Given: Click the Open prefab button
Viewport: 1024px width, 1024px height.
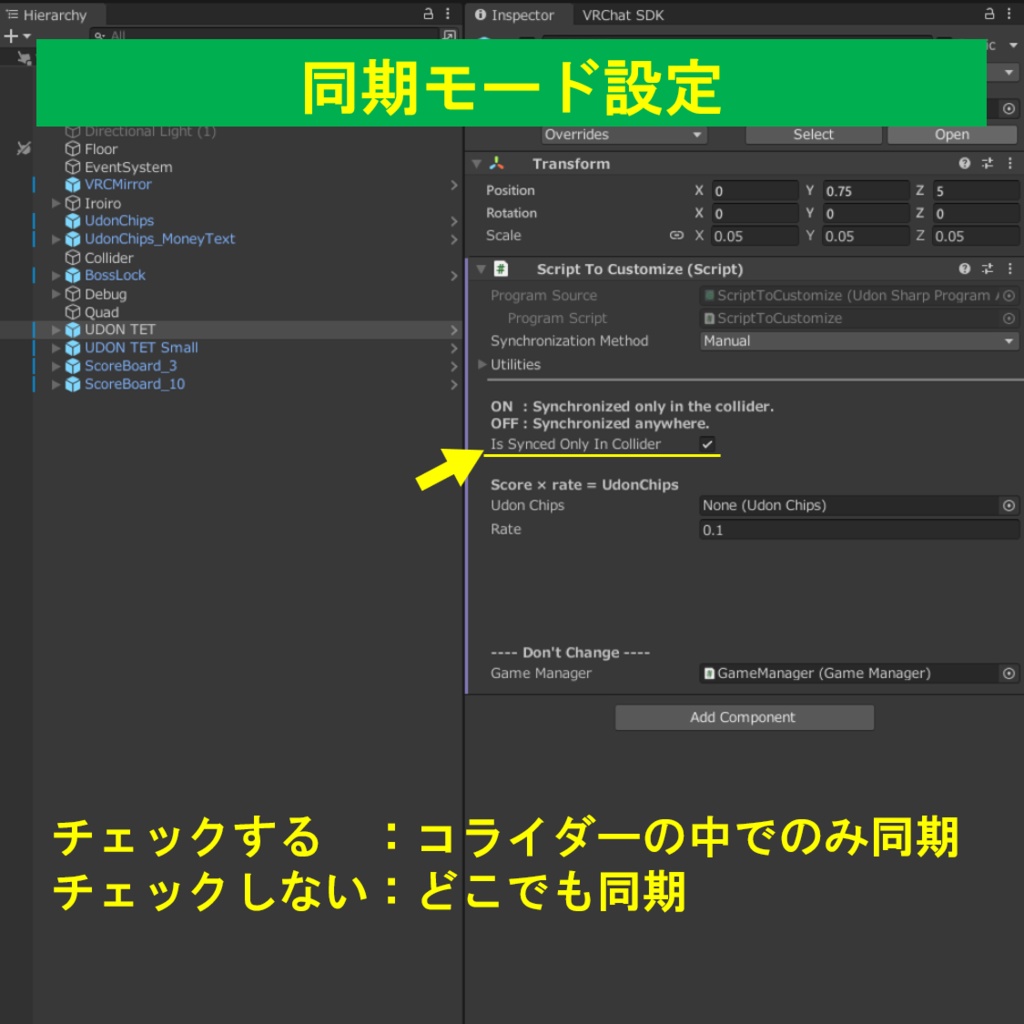Looking at the screenshot, I should click(952, 135).
